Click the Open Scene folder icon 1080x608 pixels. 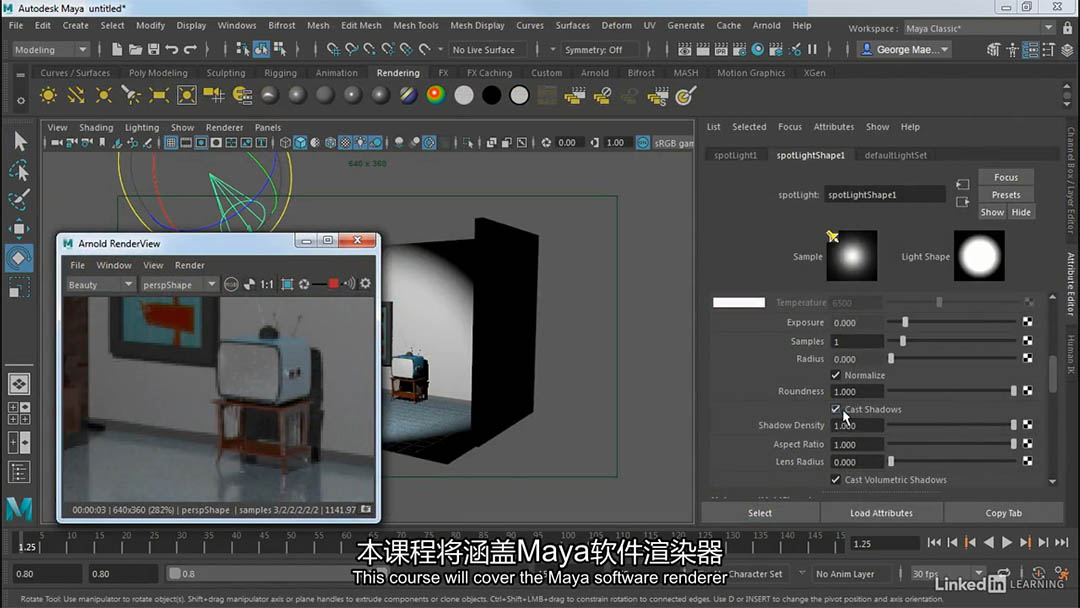click(135, 50)
